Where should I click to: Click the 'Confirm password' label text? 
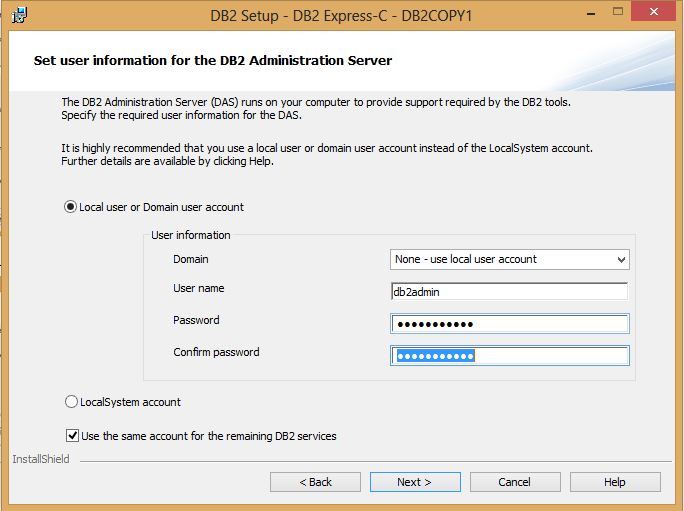pyautogui.click(x=216, y=352)
